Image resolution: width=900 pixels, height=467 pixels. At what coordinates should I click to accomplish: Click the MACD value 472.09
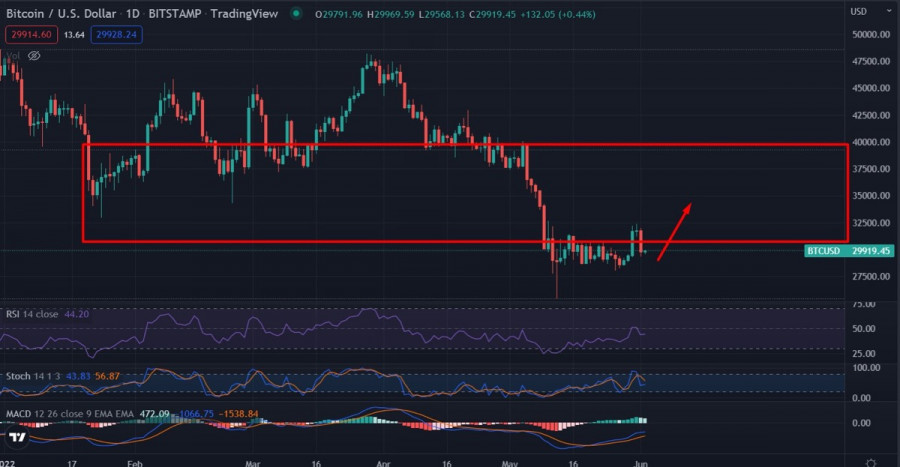pos(154,414)
